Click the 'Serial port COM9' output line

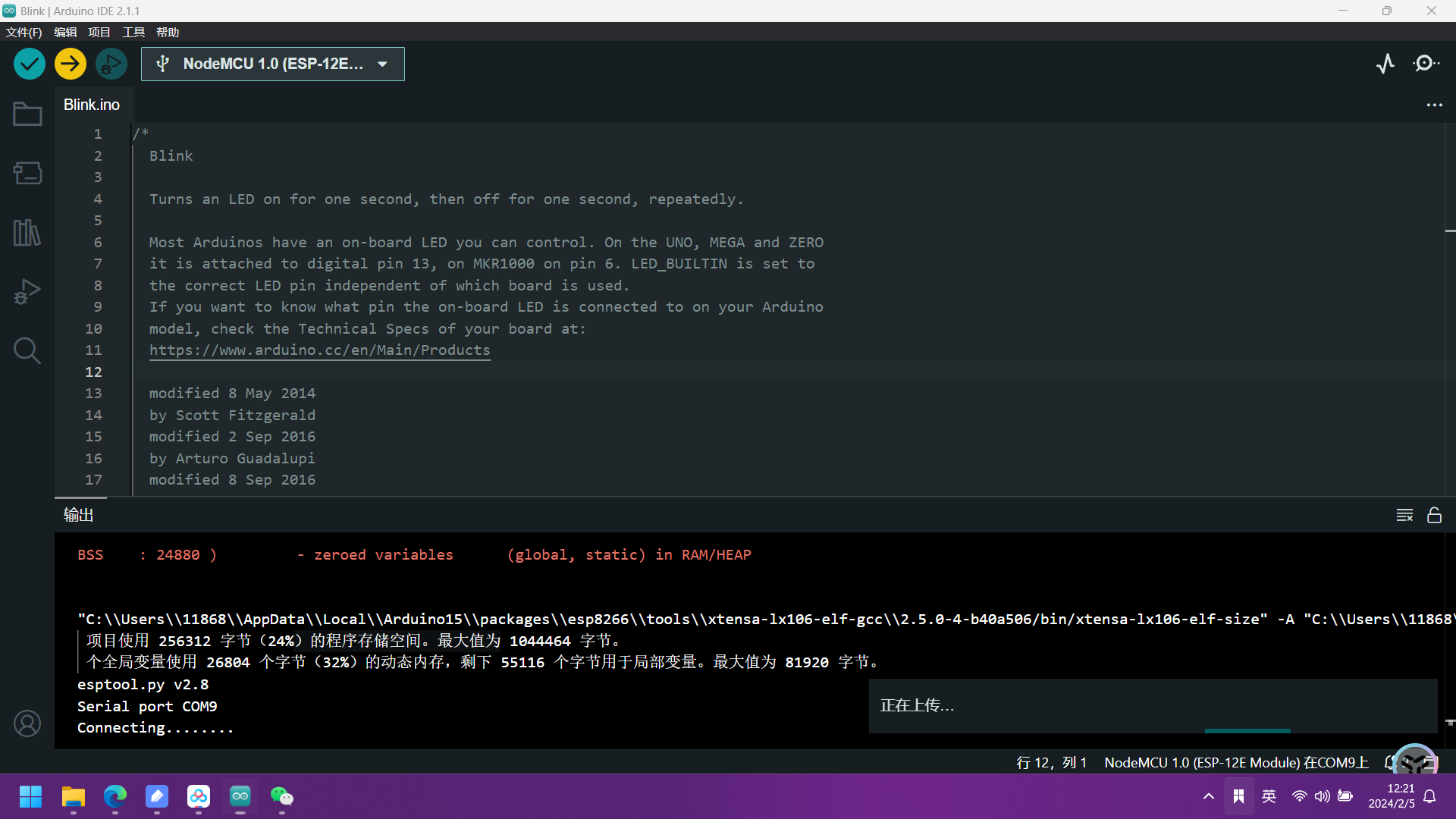point(147,706)
